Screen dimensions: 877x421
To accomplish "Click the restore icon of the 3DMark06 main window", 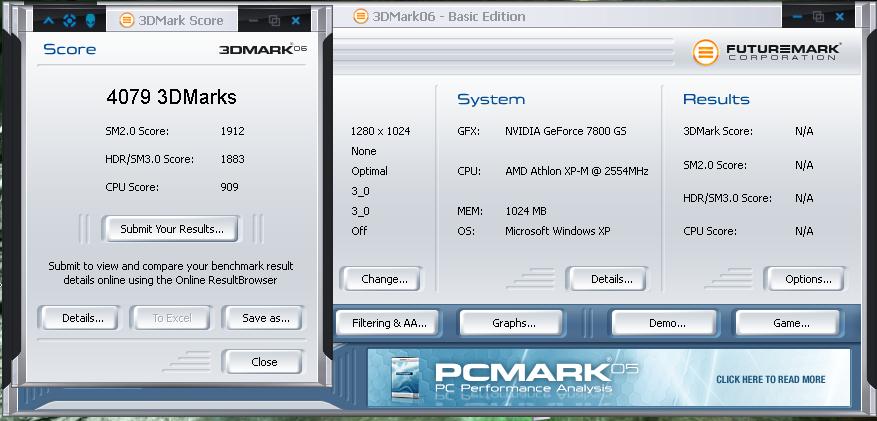I will pyautogui.click(x=818, y=17).
